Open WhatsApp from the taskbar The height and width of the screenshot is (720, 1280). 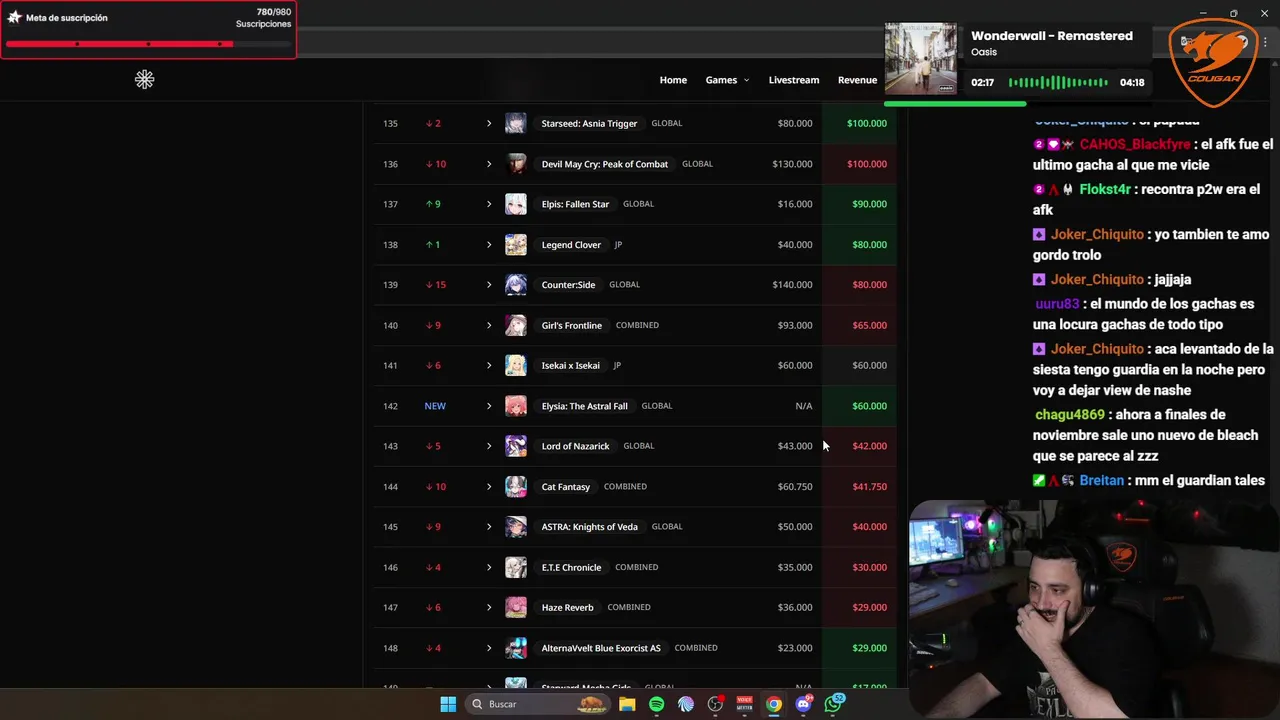coord(834,704)
